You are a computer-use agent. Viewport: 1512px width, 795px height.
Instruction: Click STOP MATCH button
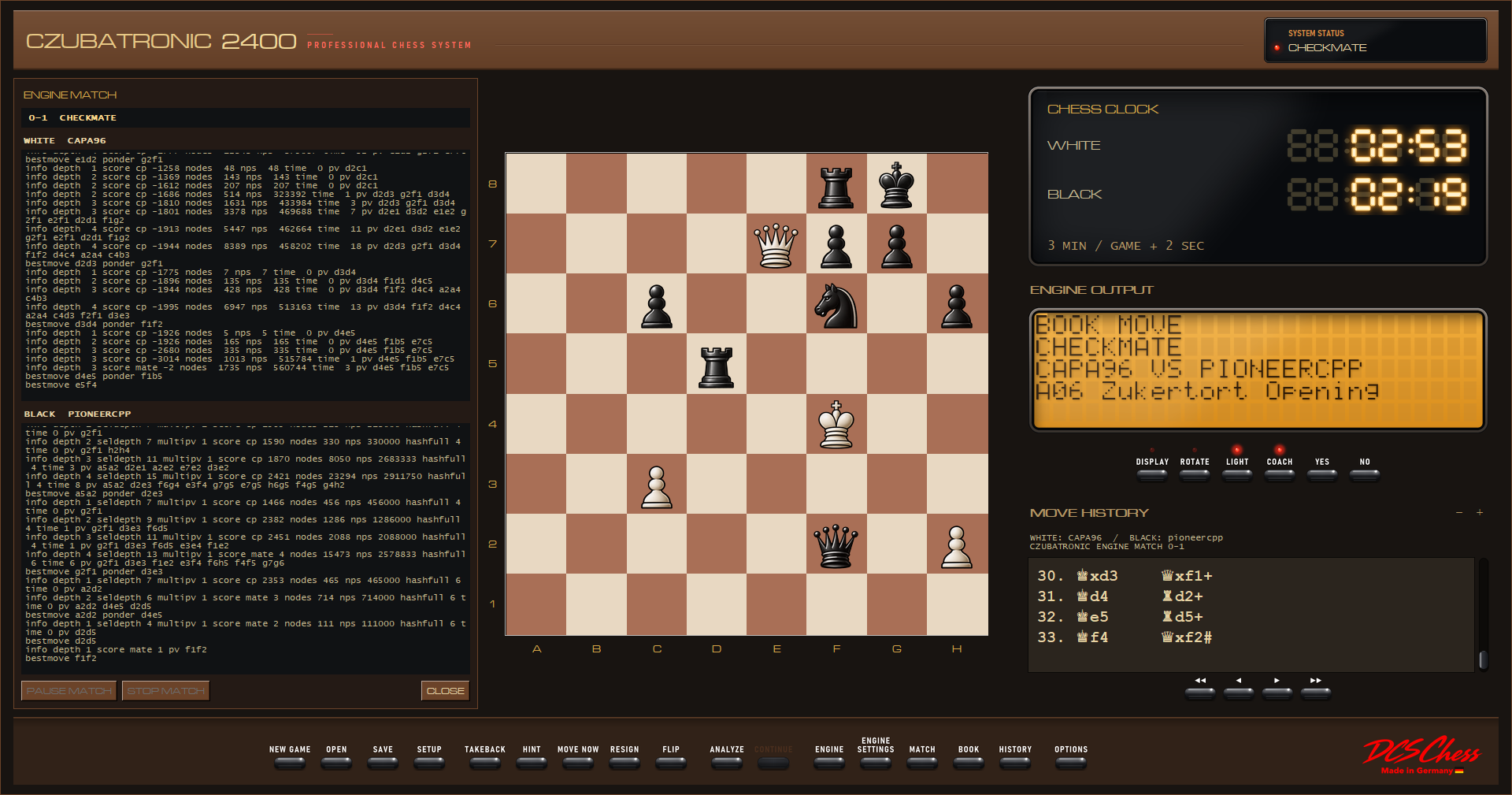[x=165, y=691]
